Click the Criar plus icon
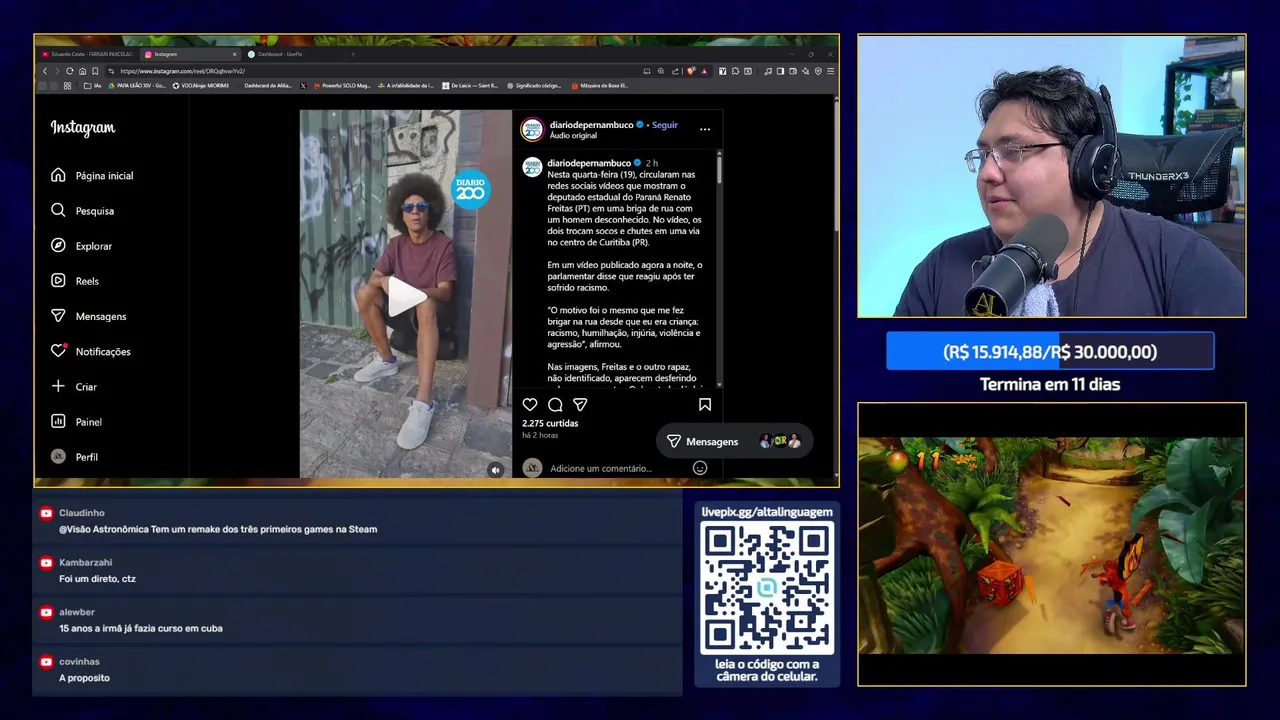1280x720 pixels. (x=58, y=387)
